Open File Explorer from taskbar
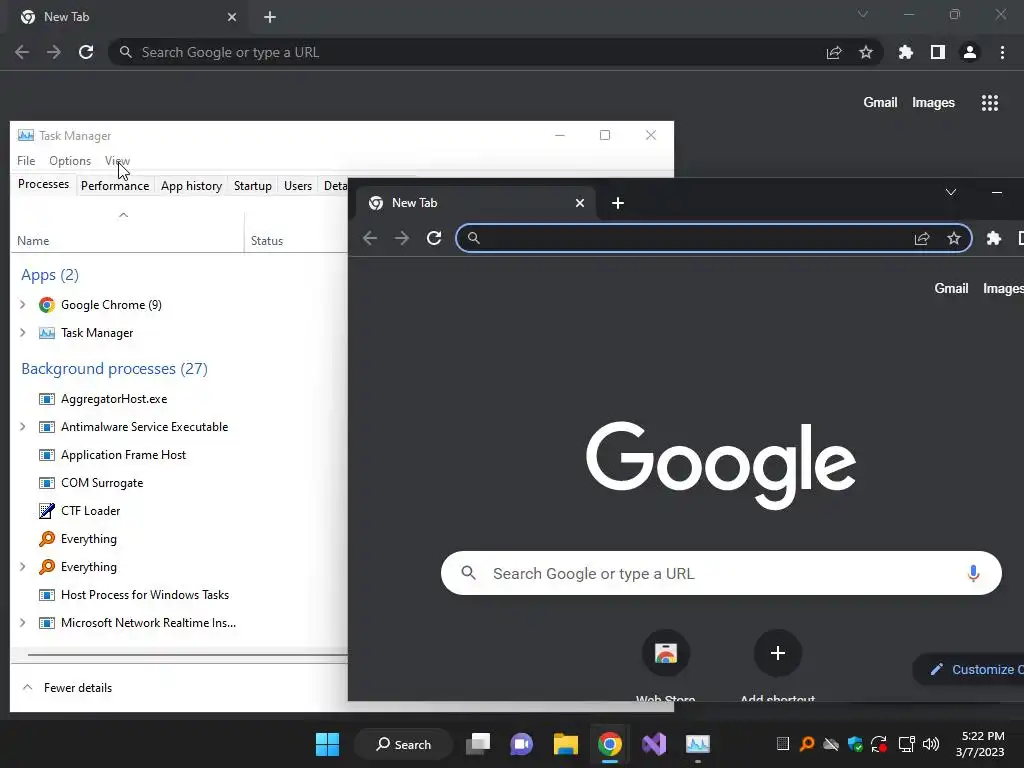Screen dimensions: 1024x768 (566, 744)
